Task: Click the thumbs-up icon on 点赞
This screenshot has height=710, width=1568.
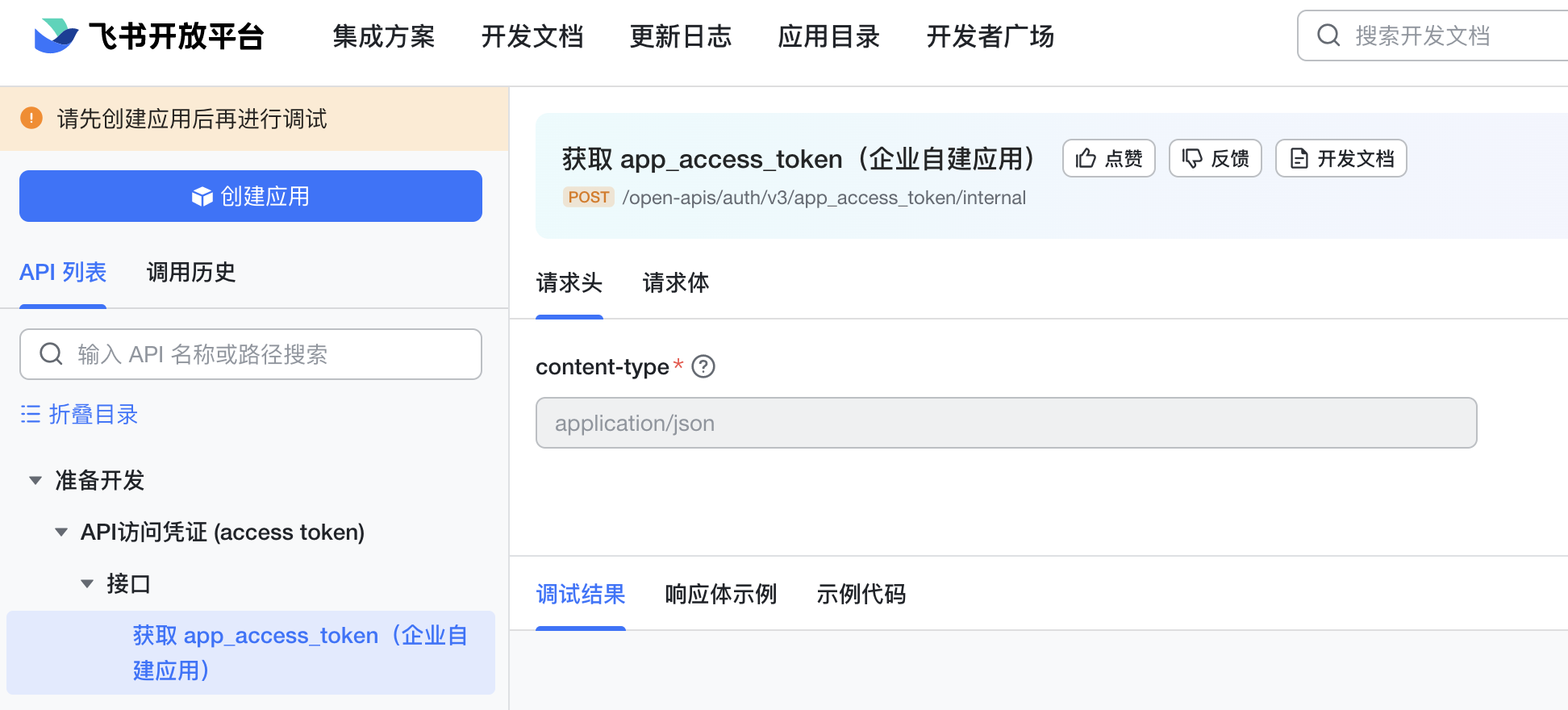Action: [1086, 158]
